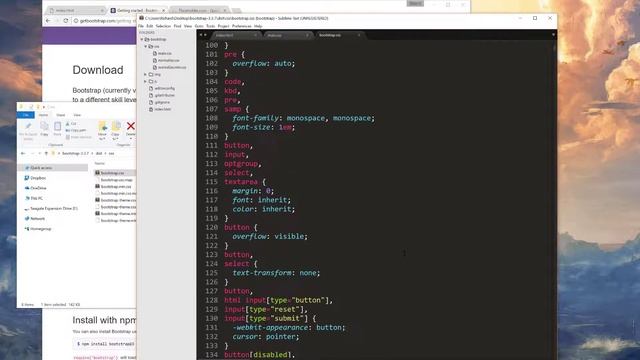Open .gitattributes file in Sublime sidebar
The height and width of the screenshot is (360, 640).
[x=164, y=95]
